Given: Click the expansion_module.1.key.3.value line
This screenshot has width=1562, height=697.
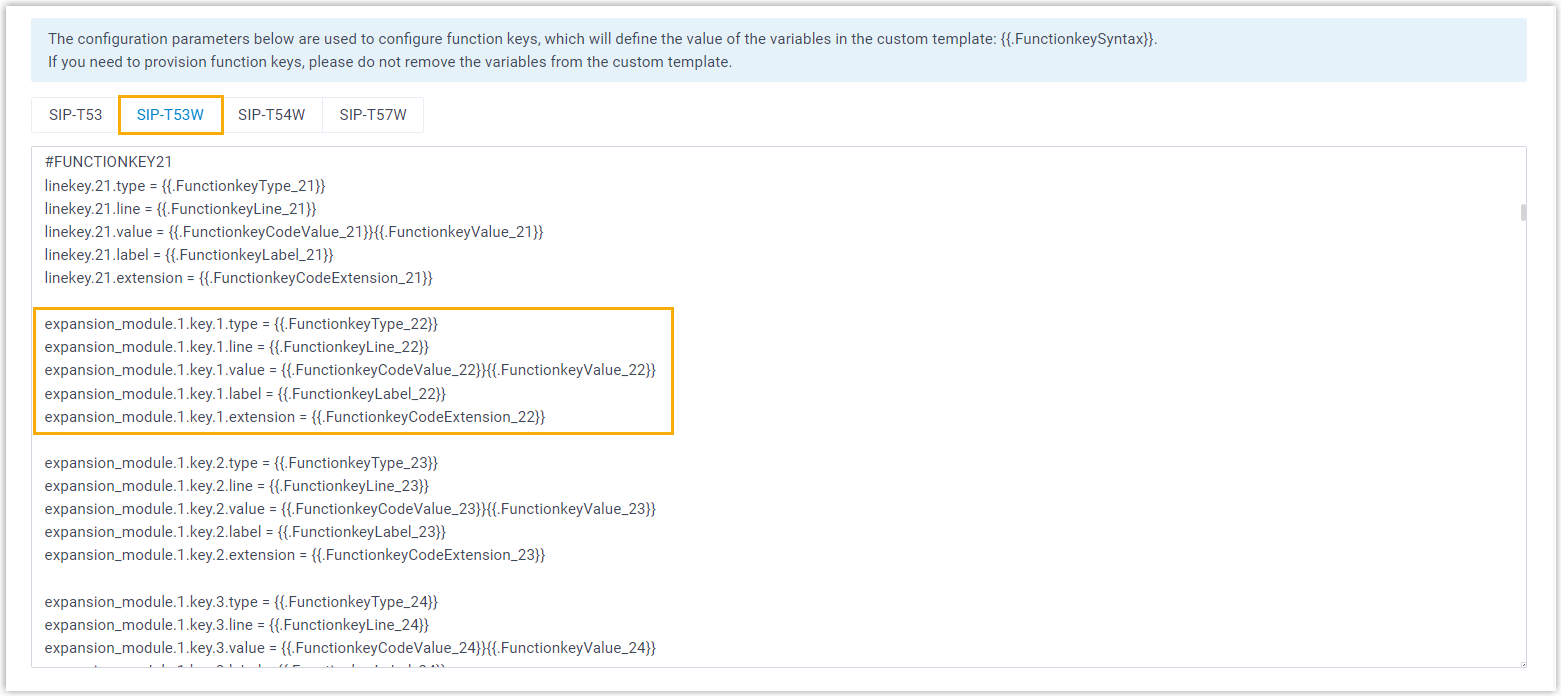Looking at the screenshot, I should point(350,648).
